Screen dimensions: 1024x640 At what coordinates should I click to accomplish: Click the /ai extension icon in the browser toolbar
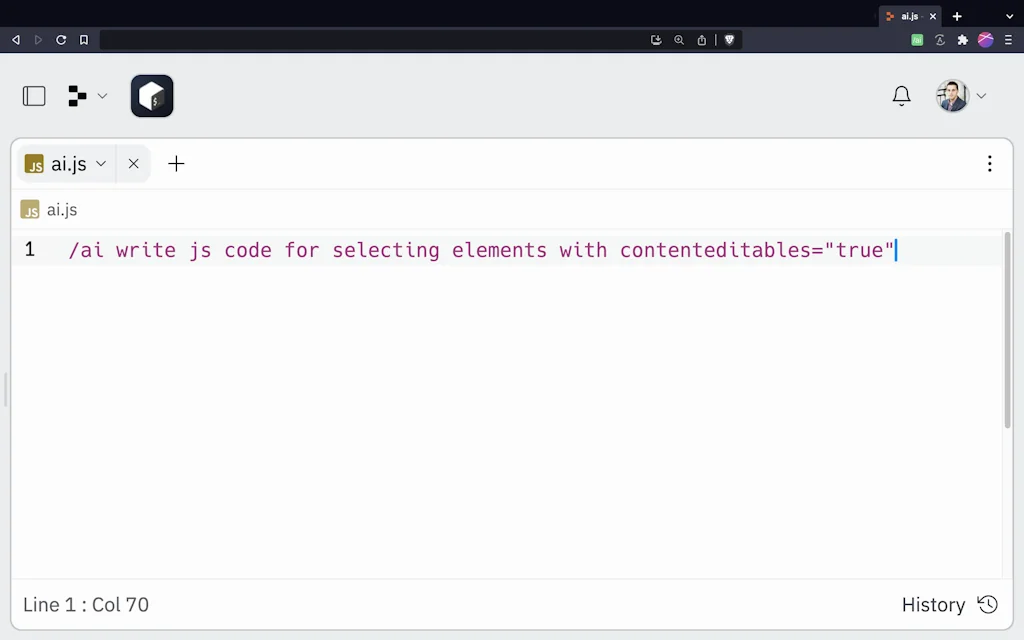point(915,40)
